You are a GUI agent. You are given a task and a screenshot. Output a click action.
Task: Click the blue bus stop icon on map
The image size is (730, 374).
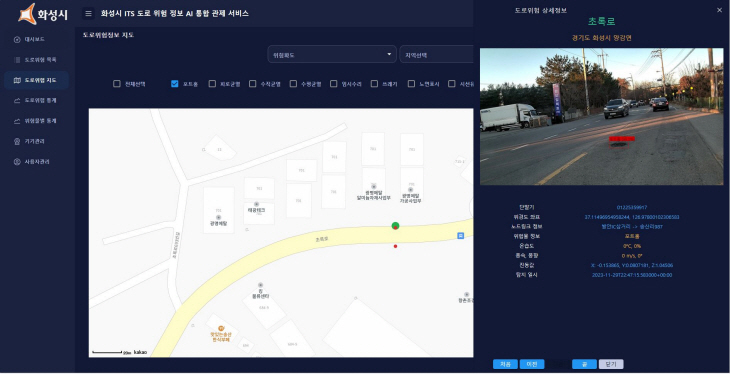[460, 236]
